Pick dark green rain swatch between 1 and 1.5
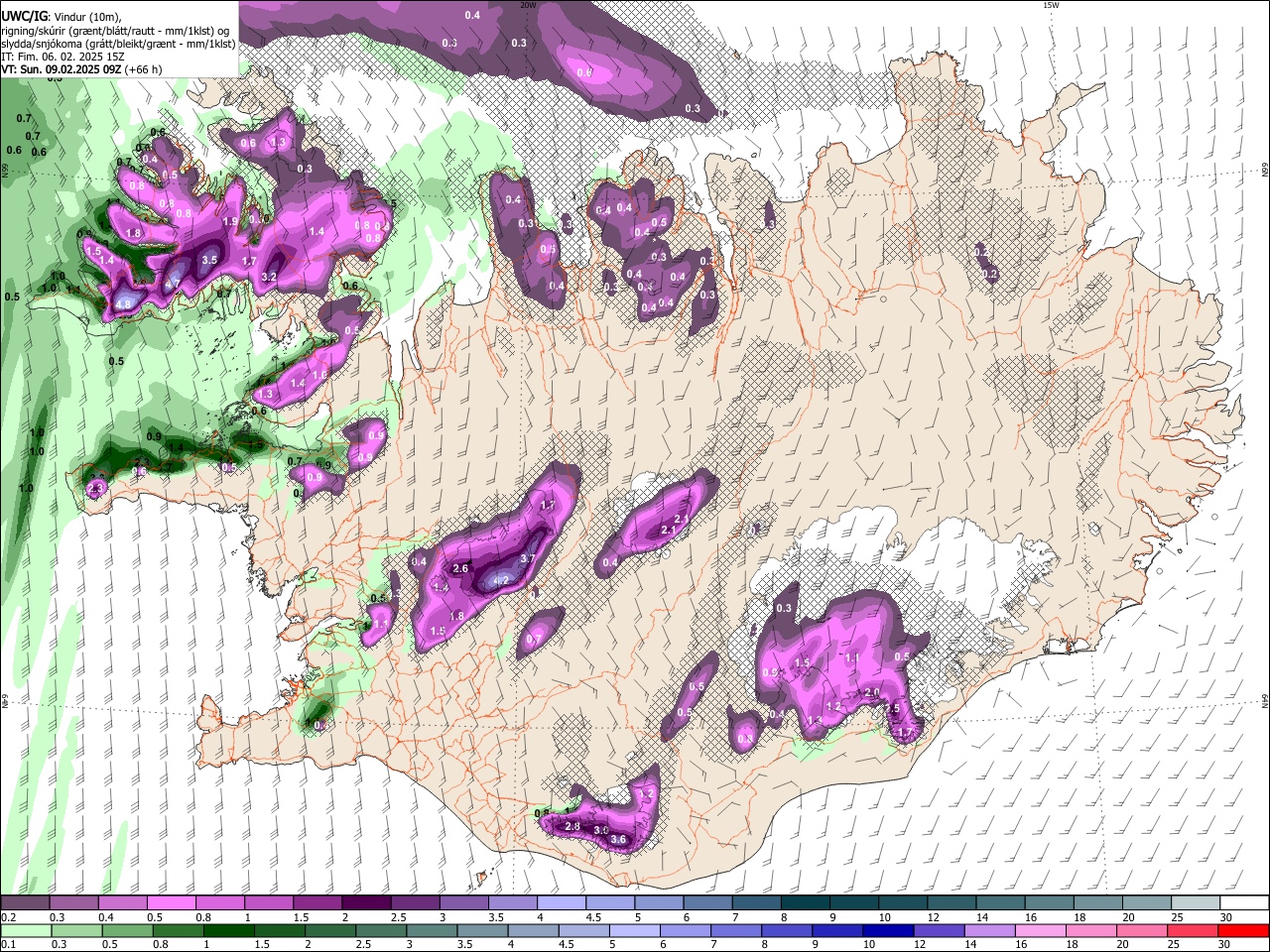The height and width of the screenshot is (952, 1270). point(227,930)
